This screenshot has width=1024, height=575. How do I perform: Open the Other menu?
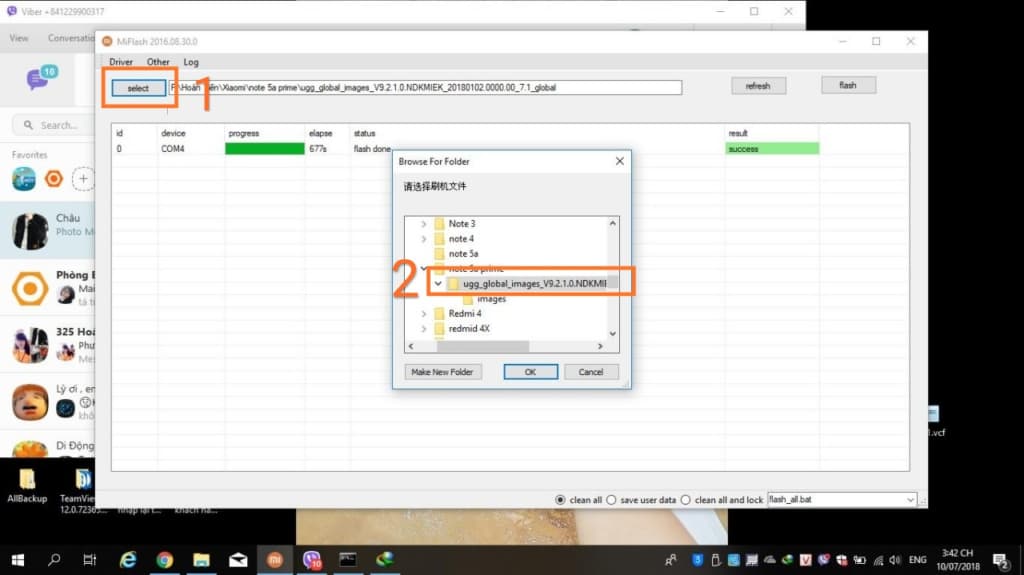click(158, 62)
